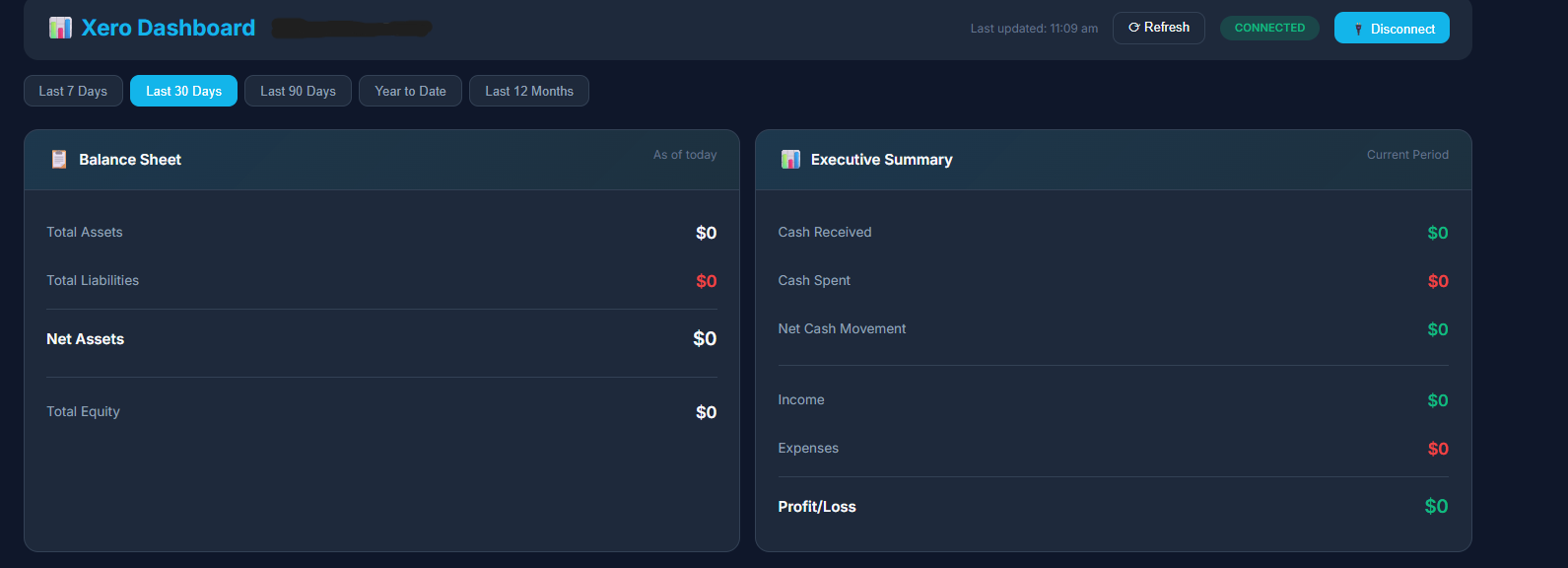Click the 'Current Period' label
This screenshot has height=568, width=1568.
(1407, 155)
